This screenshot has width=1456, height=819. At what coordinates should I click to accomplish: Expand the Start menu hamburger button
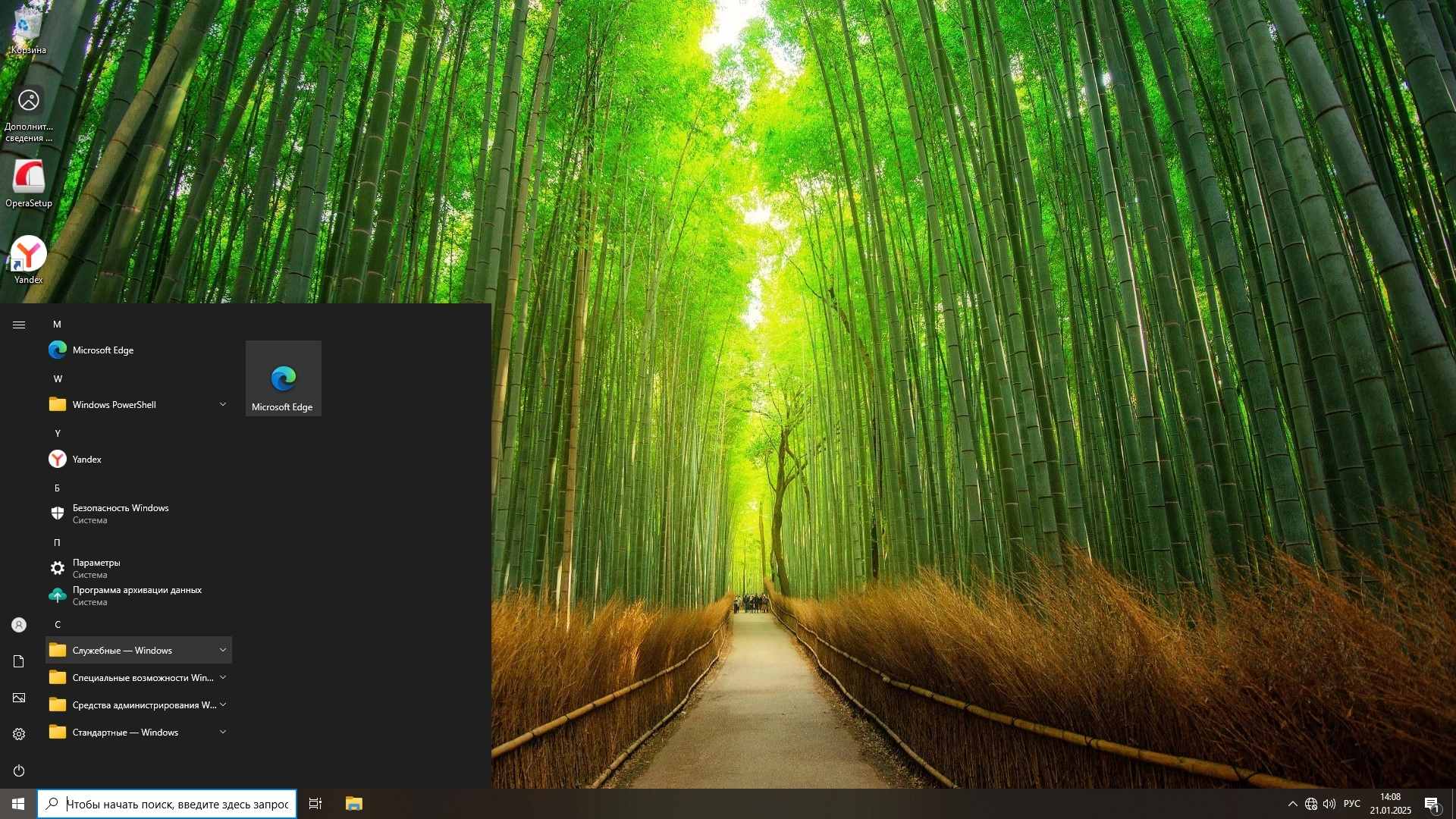[19, 325]
